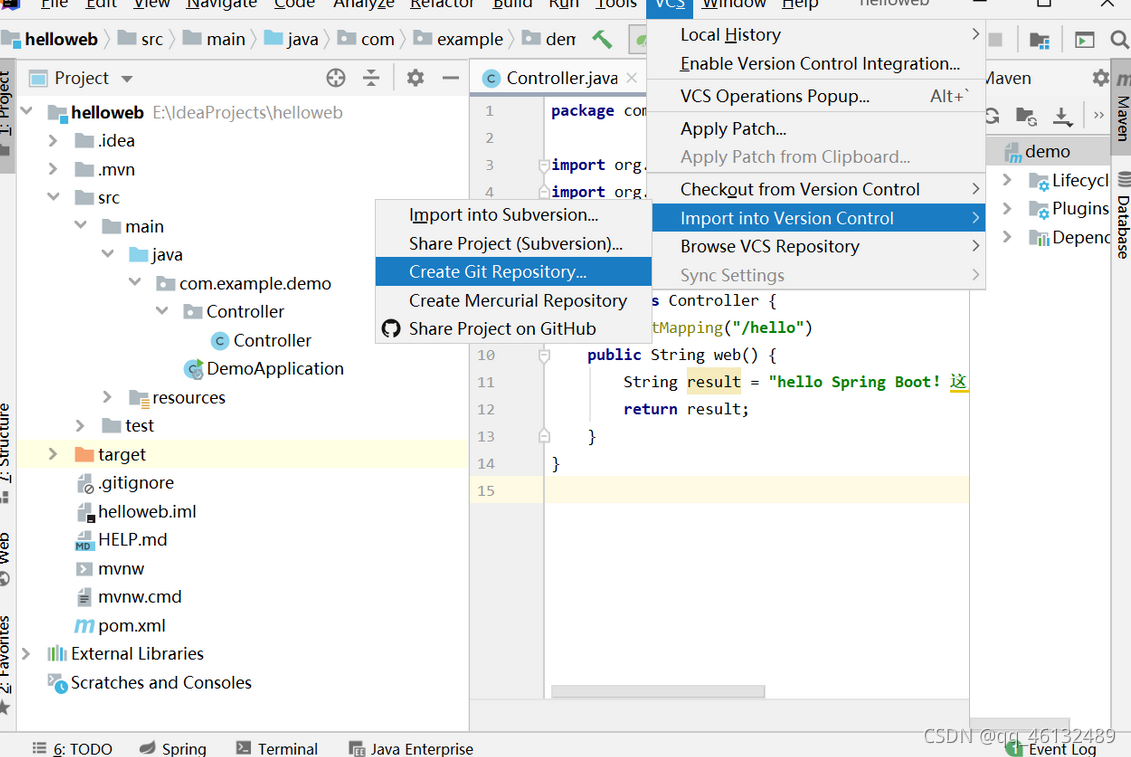Toggle fold marker at line 10 gutter

545,355
